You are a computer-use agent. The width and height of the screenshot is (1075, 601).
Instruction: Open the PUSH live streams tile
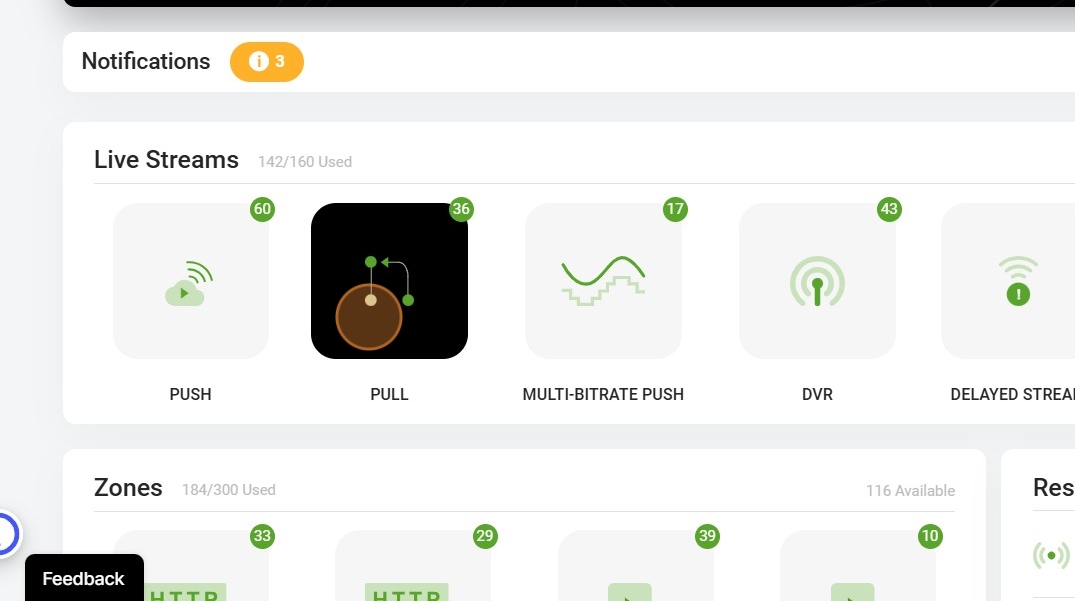(191, 281)
